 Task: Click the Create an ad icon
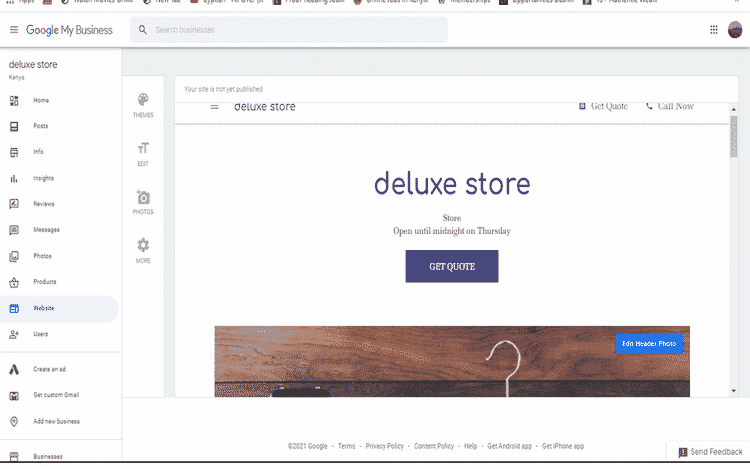click(14, 369)
